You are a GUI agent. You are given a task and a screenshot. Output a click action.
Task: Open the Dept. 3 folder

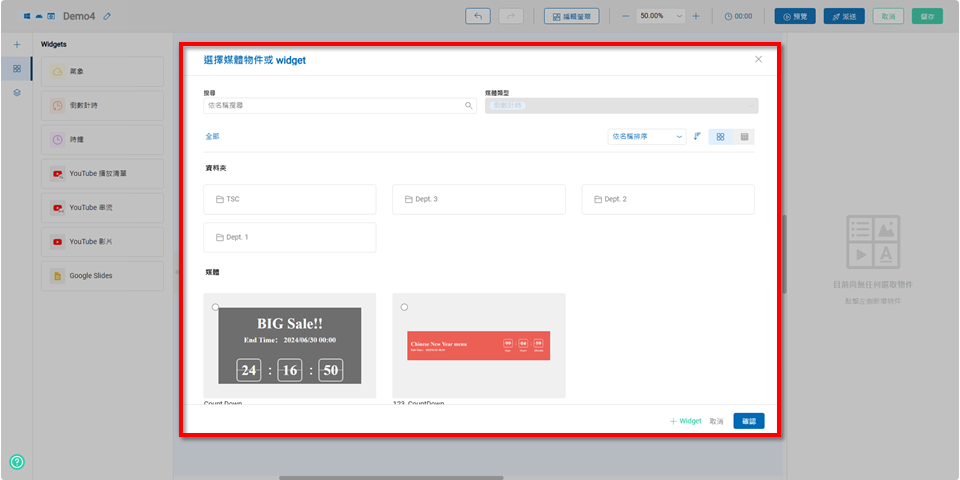click(478, 199)
